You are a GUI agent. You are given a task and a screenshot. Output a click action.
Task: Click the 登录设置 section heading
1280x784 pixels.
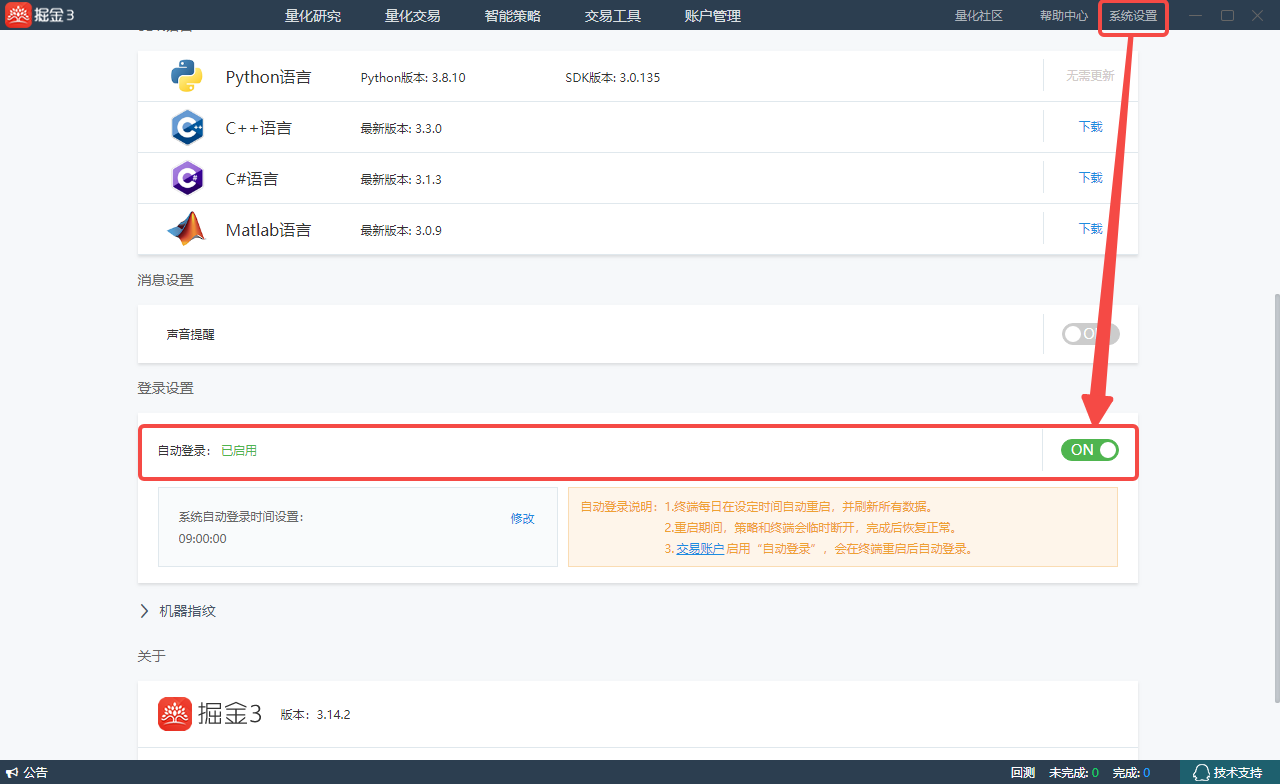point(165,388)
